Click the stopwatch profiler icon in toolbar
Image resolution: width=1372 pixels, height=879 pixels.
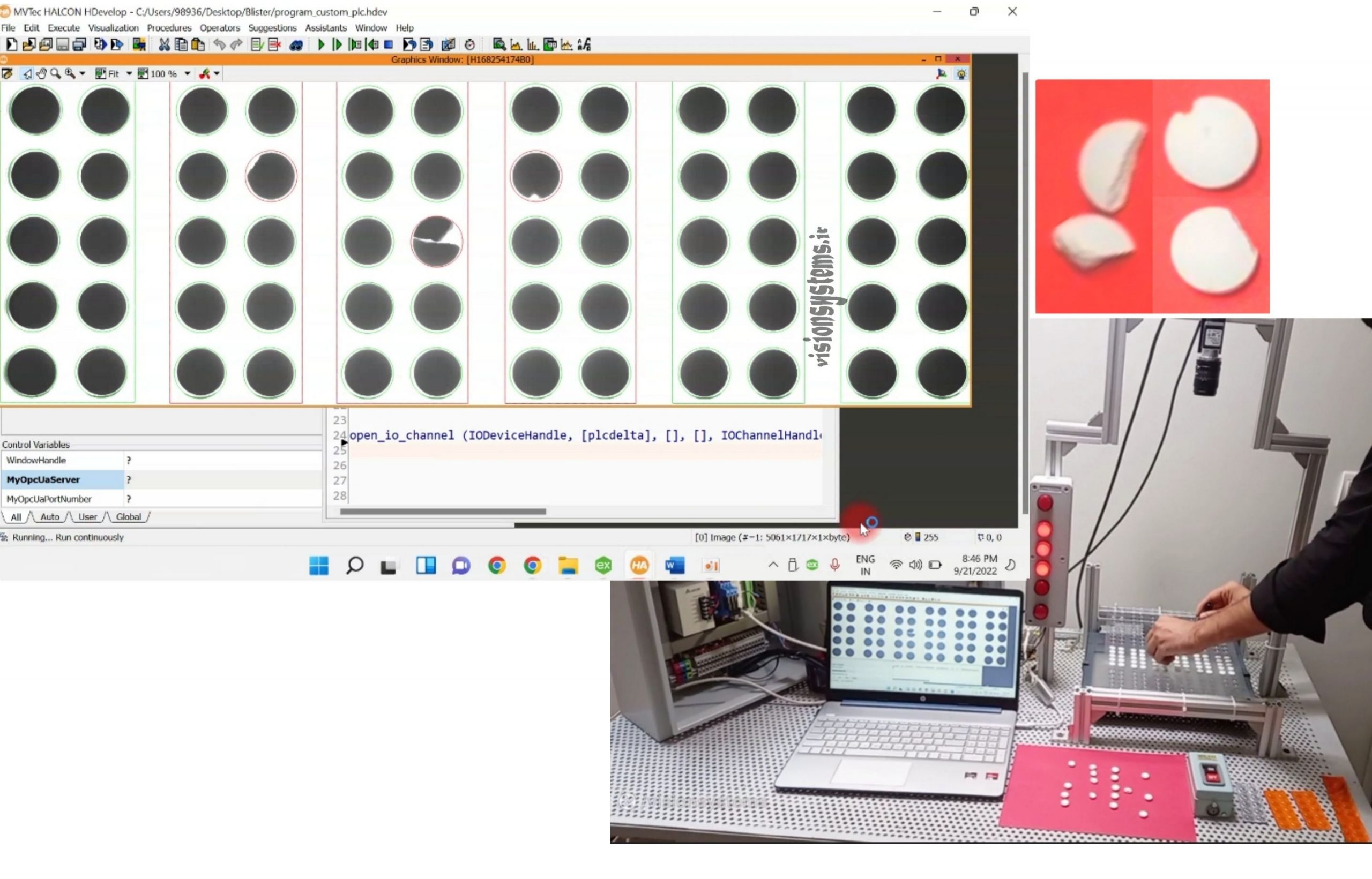pyautogui.click(x=470, y=44)
